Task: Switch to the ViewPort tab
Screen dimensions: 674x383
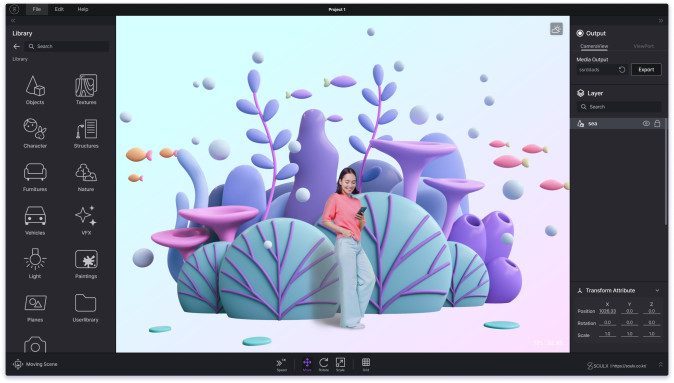Action: click(643, 46)
